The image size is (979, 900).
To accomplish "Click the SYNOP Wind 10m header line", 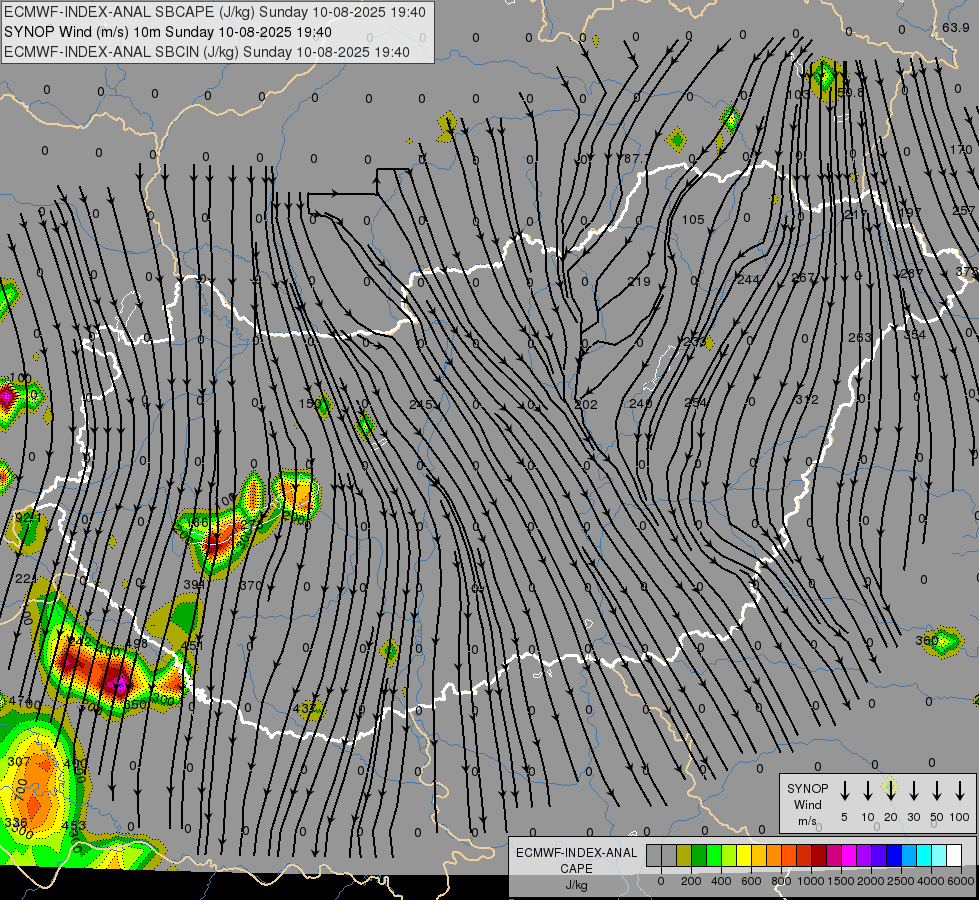I will pos(168,32).
